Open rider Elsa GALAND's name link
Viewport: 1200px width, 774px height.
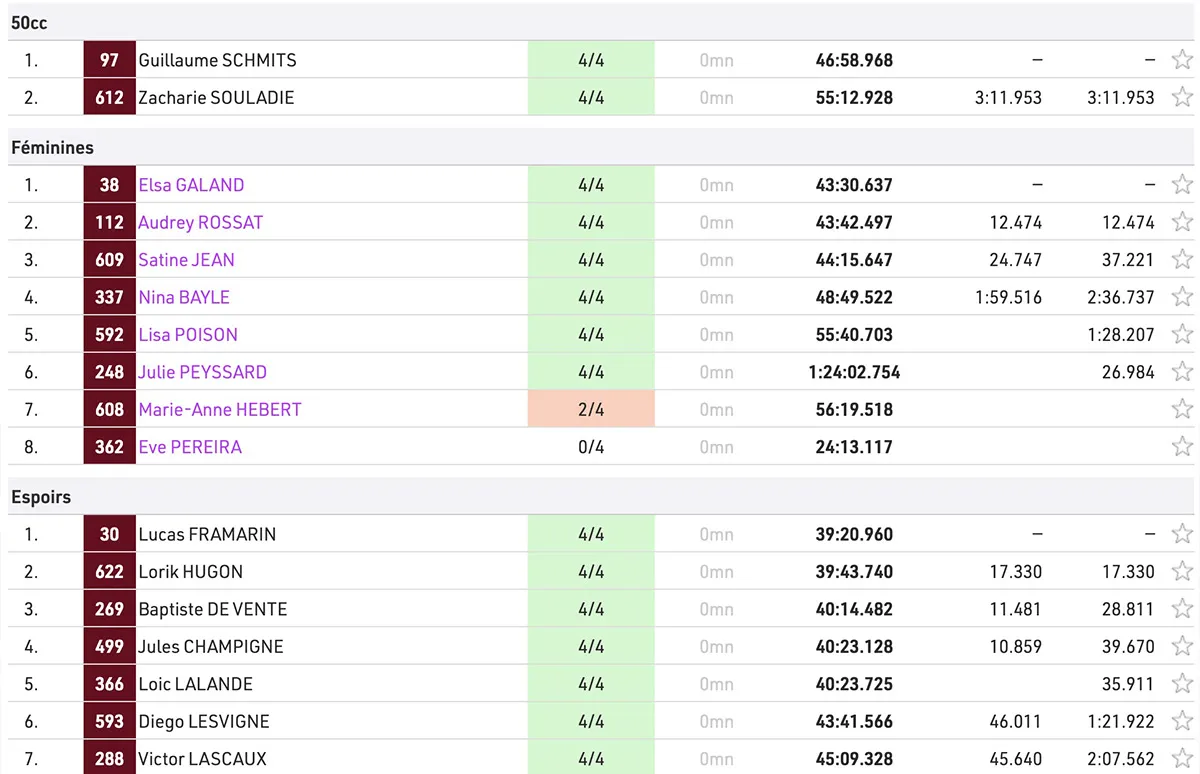(x=191, y=185)
